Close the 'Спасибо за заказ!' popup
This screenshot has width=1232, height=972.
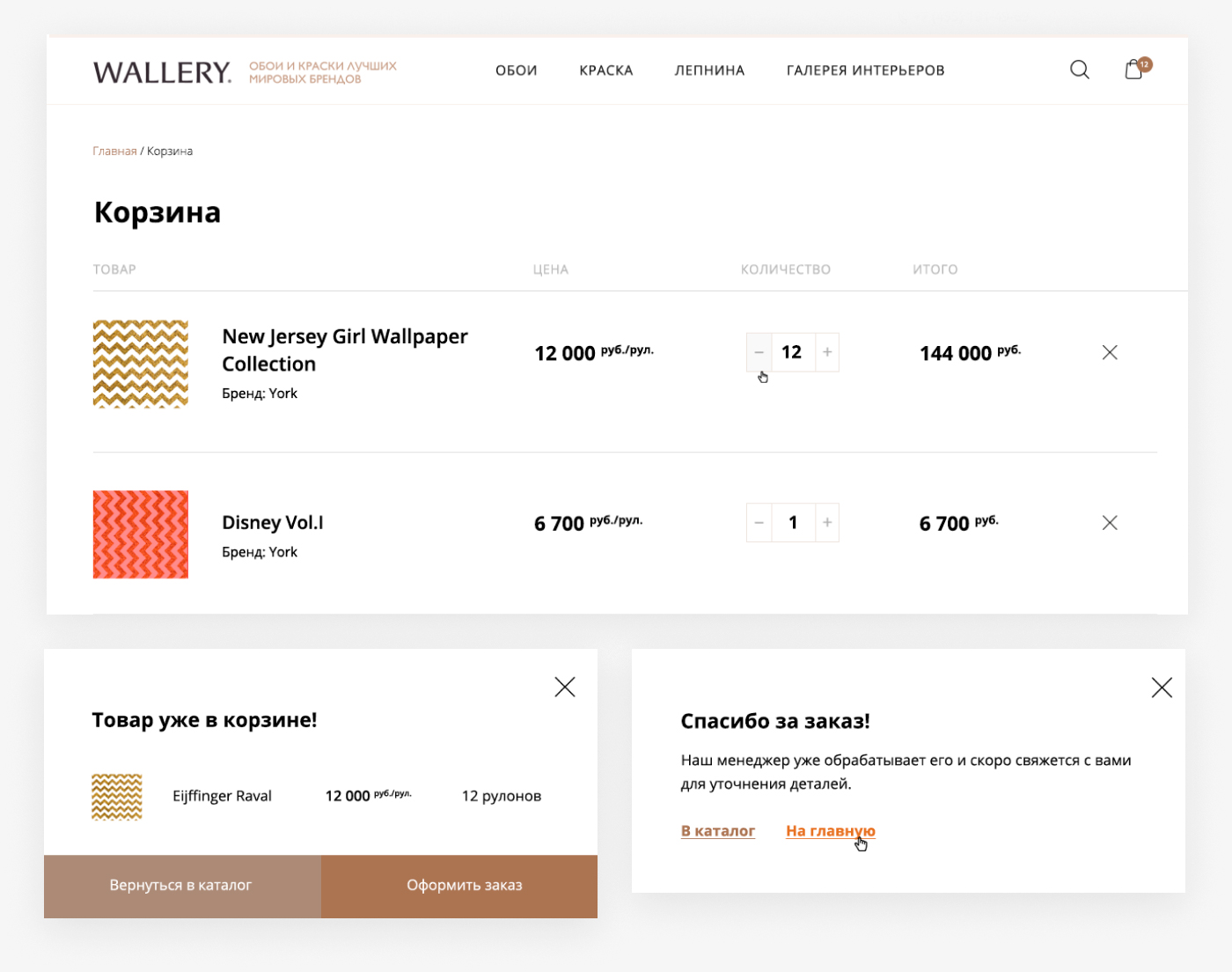(1162, 688)
